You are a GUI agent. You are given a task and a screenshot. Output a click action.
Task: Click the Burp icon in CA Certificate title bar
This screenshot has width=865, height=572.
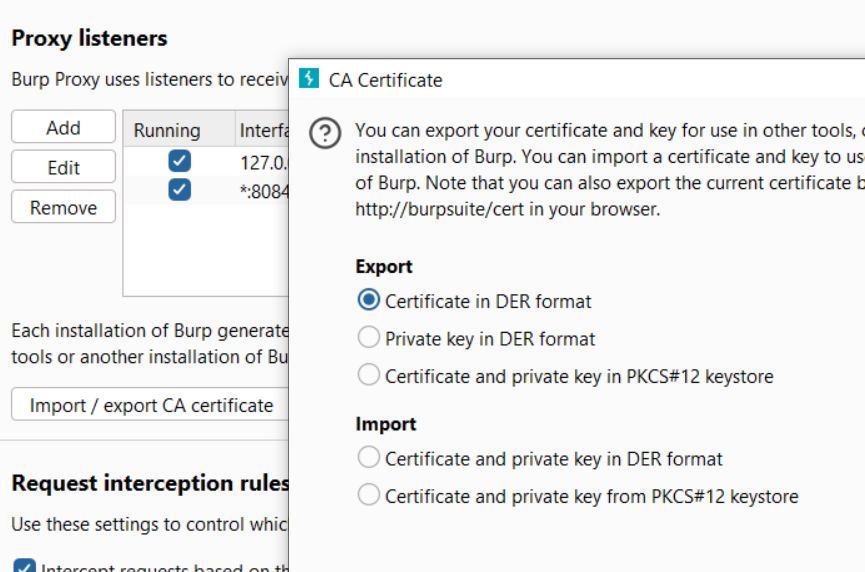point(310,79)
